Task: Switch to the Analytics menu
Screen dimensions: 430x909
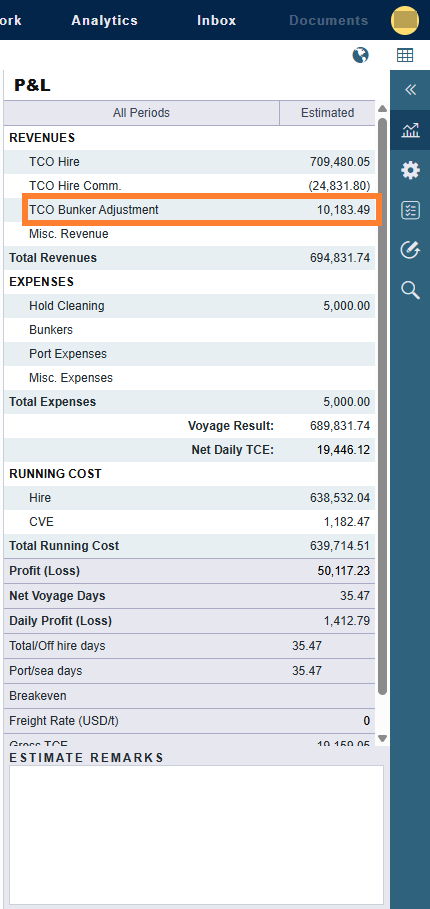Action: click(x=104, y=20)
